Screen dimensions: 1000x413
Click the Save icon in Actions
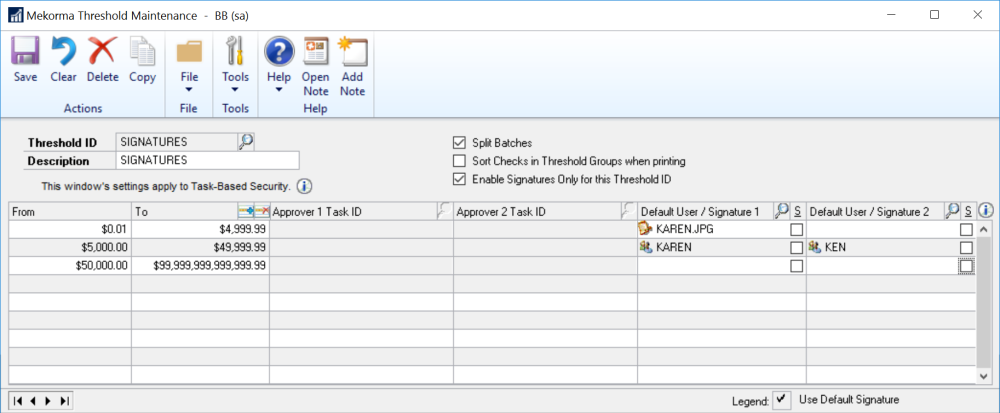pos(26,51)
